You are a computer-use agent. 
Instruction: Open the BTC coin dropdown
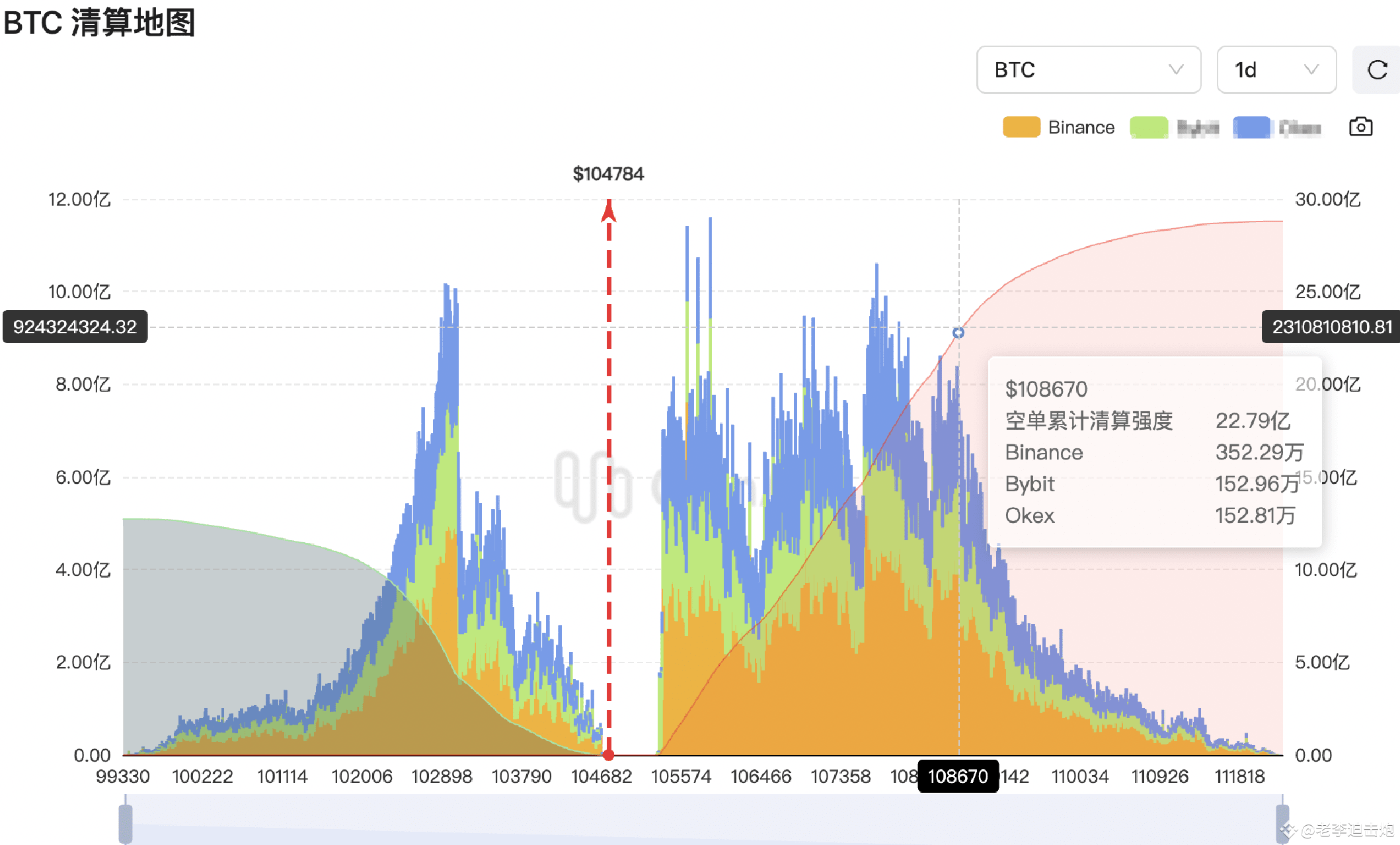click(x=1088, y=70)
